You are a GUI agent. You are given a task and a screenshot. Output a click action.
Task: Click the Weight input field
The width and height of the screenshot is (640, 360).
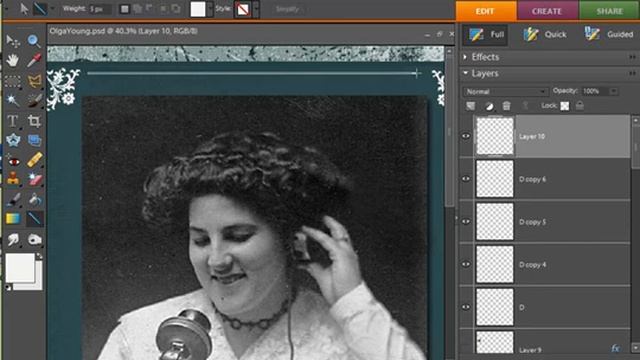pos(100,9)
